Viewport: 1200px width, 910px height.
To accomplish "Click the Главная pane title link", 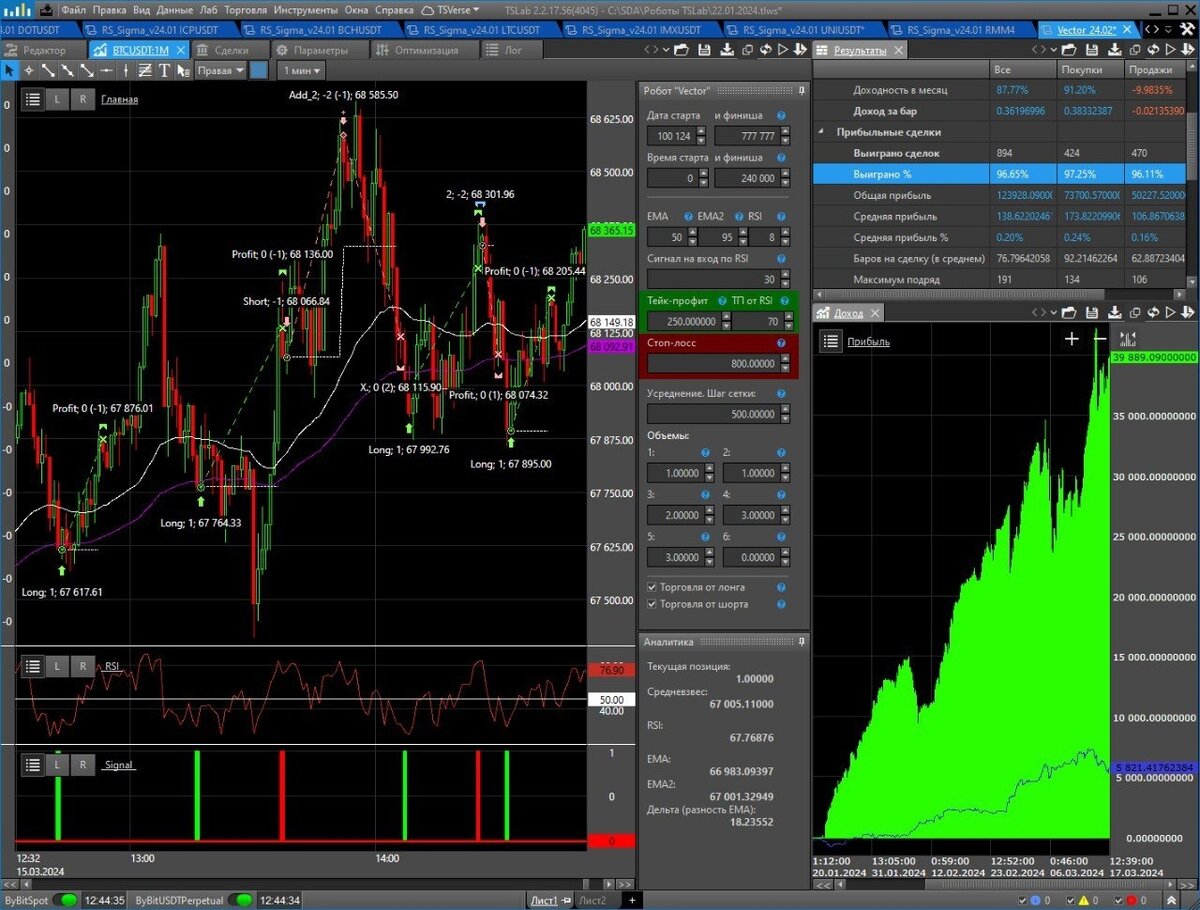I will coord(119,99).
